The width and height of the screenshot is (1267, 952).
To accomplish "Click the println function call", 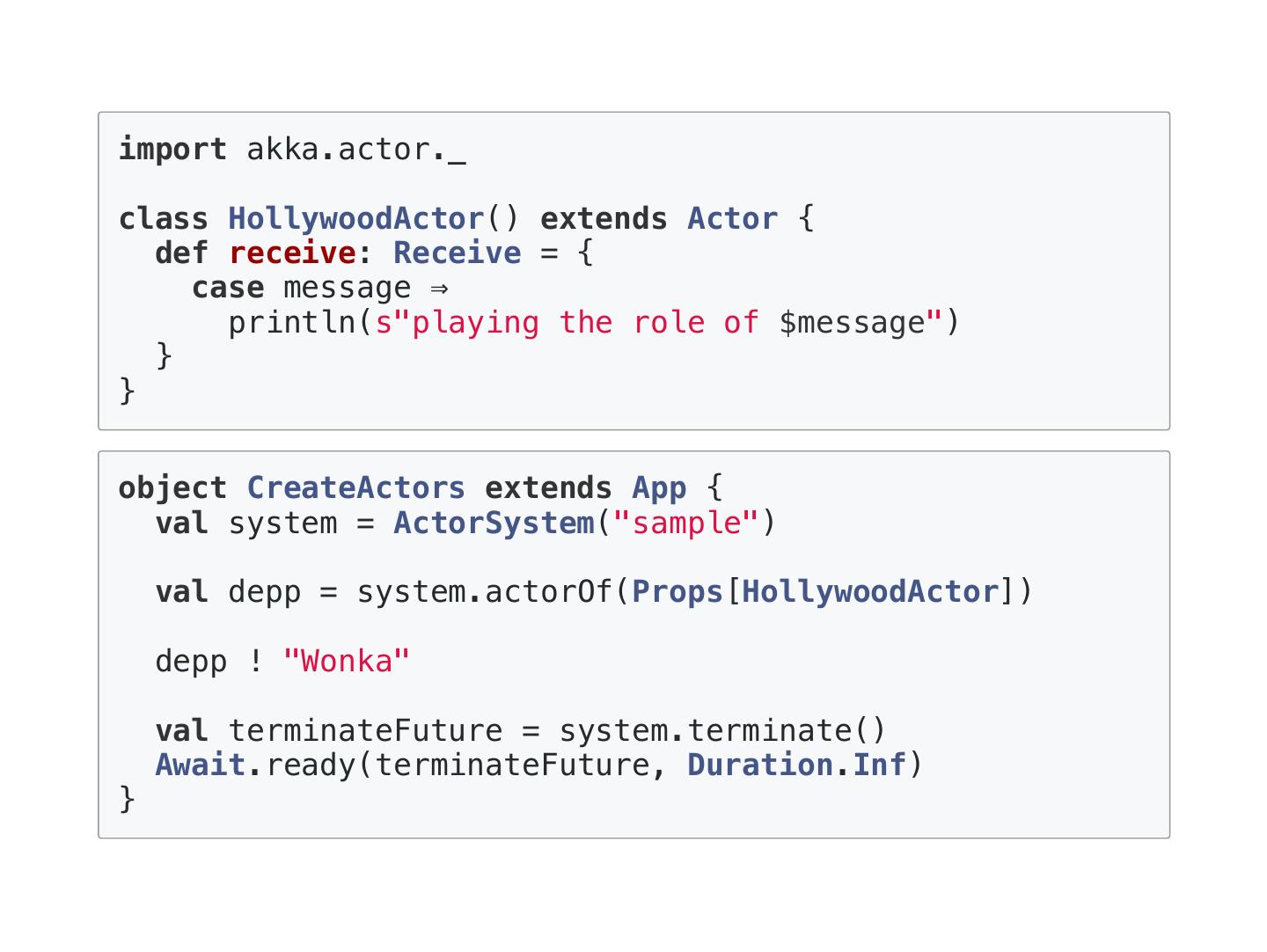I will (x=291, y=323).
